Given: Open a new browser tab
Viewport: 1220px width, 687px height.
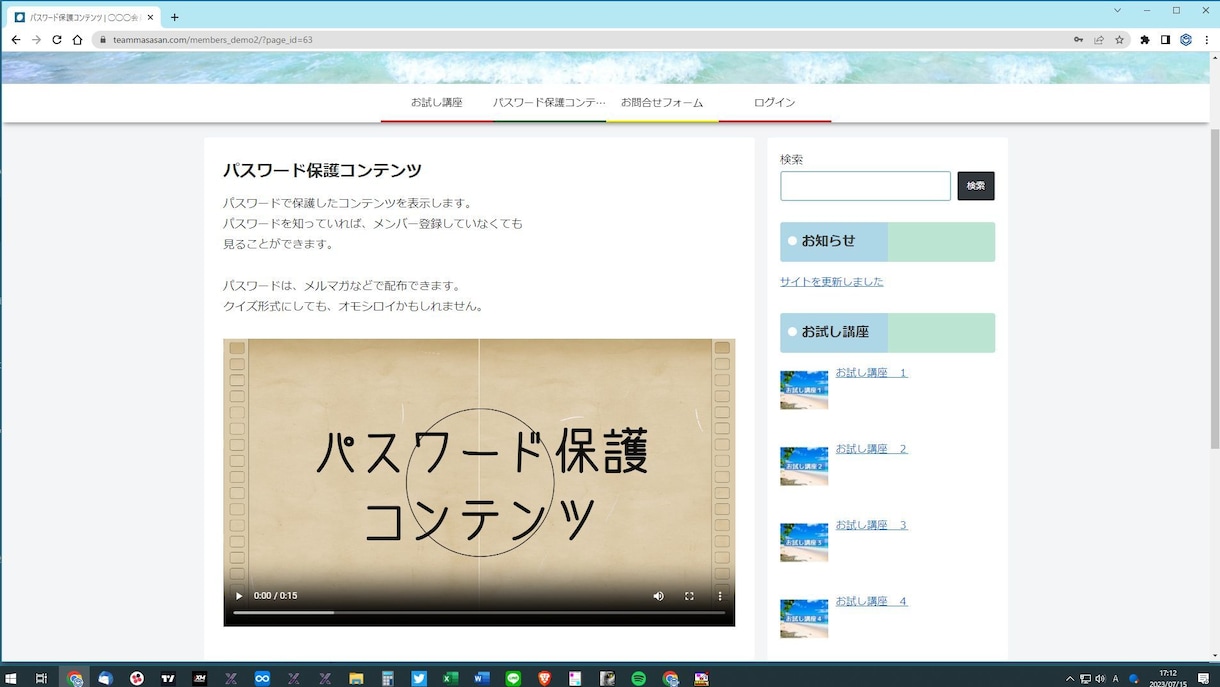Looking at the screenshot, I should point(175,17).
